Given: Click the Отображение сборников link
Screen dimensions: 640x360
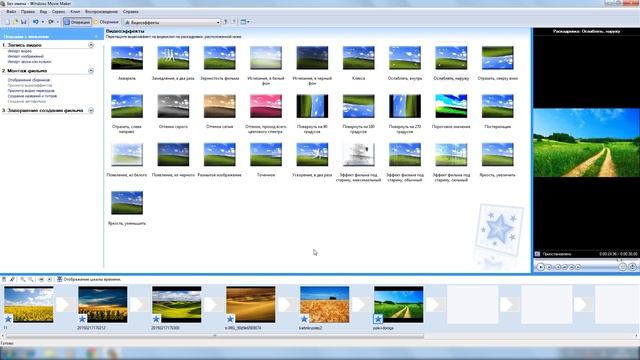Looking at the screenshot, I should pyautogui.click(x=29, y=80).
